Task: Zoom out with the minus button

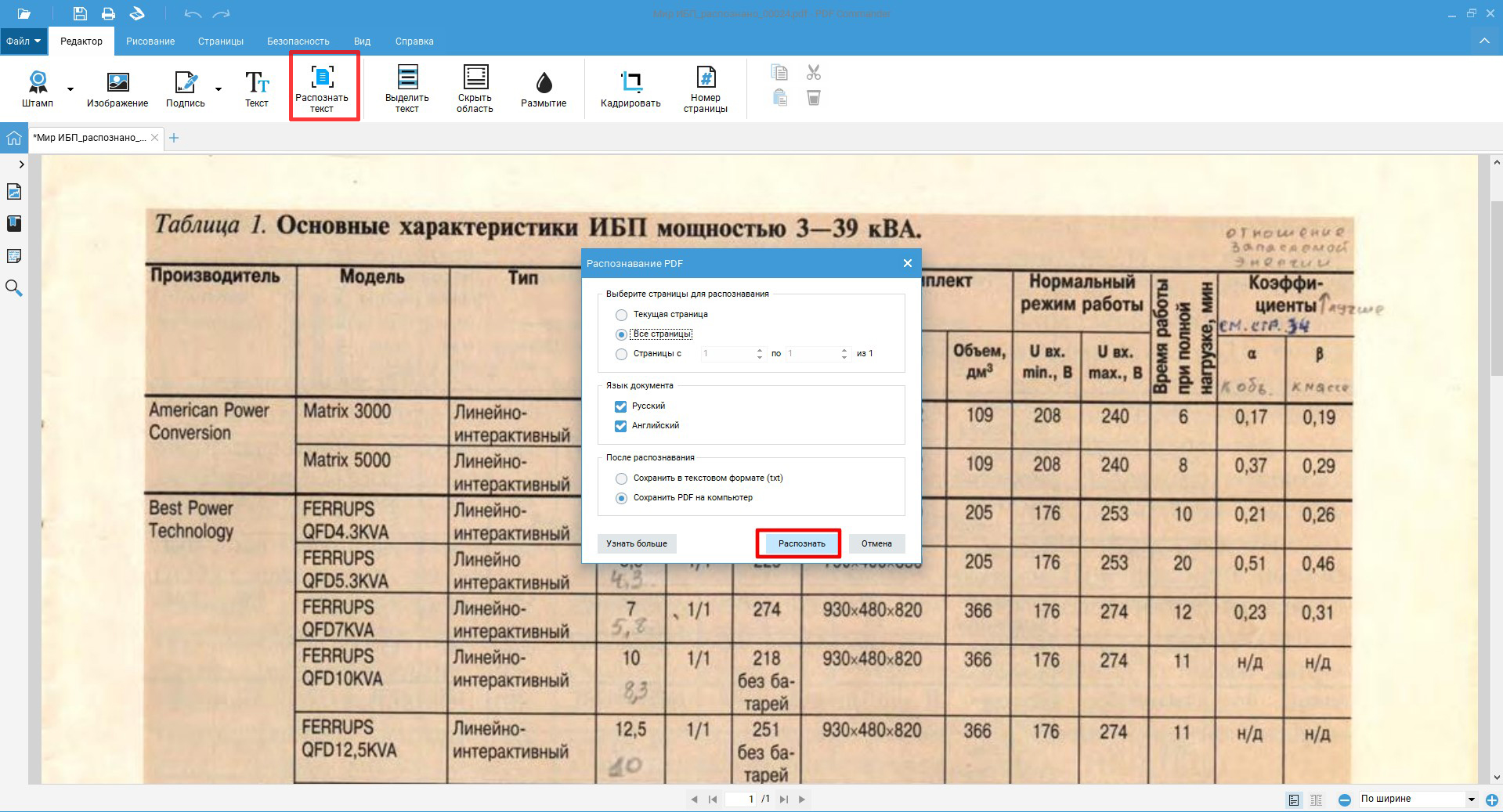Action: pos(1345,799)
